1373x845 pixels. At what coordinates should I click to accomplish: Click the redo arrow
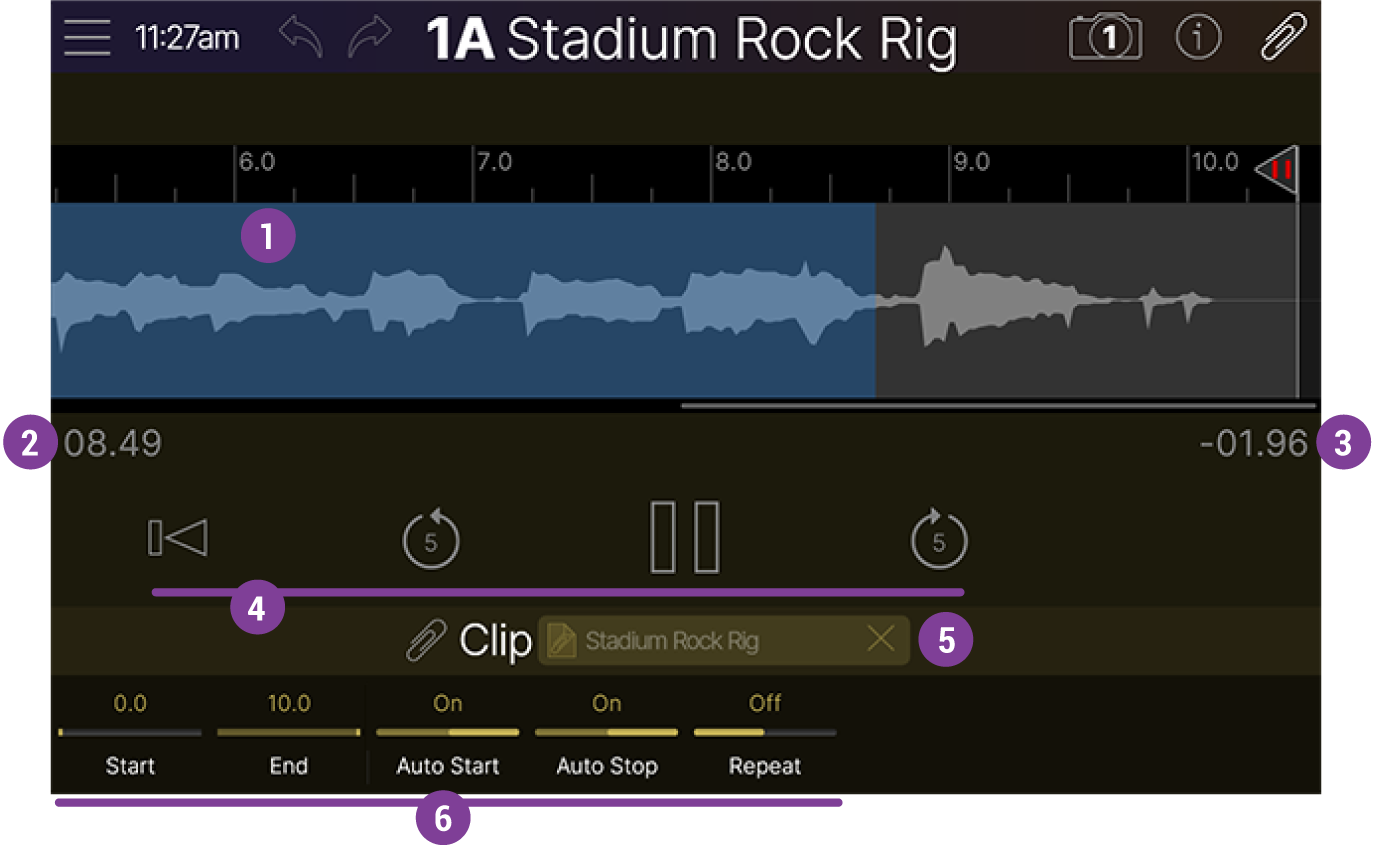[x=370, y=38]
